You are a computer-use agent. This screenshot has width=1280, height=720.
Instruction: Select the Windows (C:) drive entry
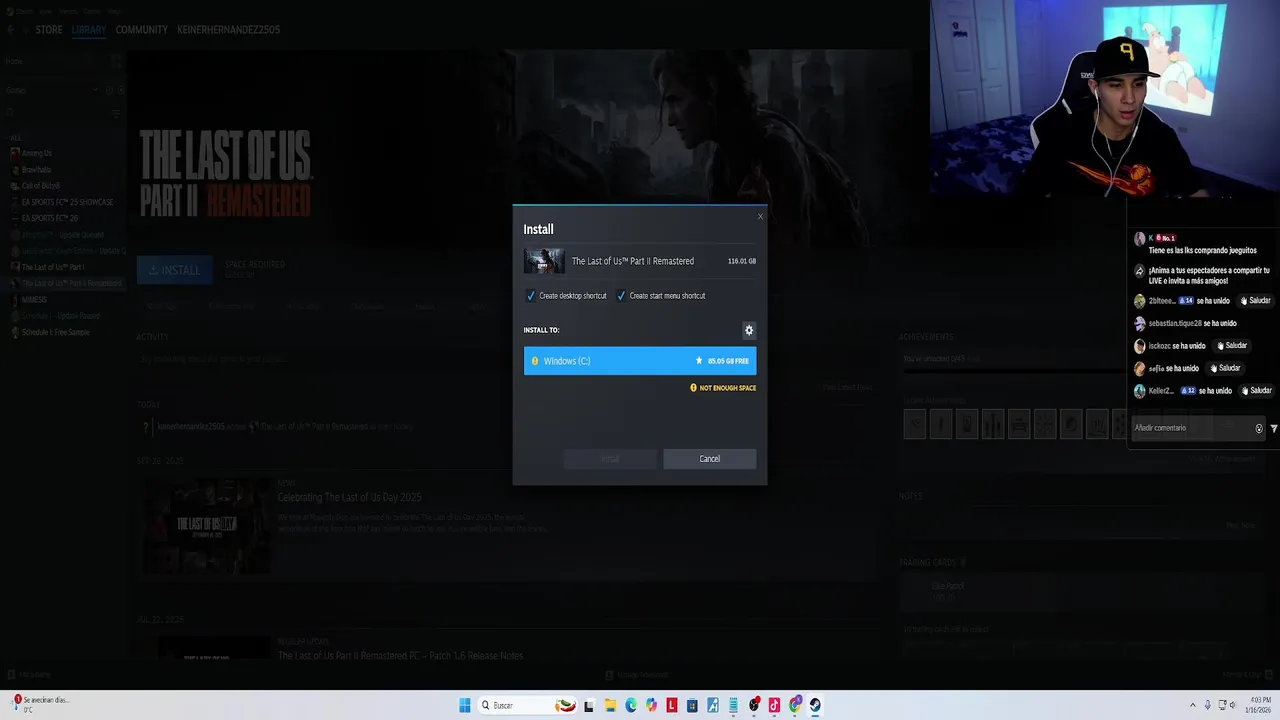click(x=640, y=361)
